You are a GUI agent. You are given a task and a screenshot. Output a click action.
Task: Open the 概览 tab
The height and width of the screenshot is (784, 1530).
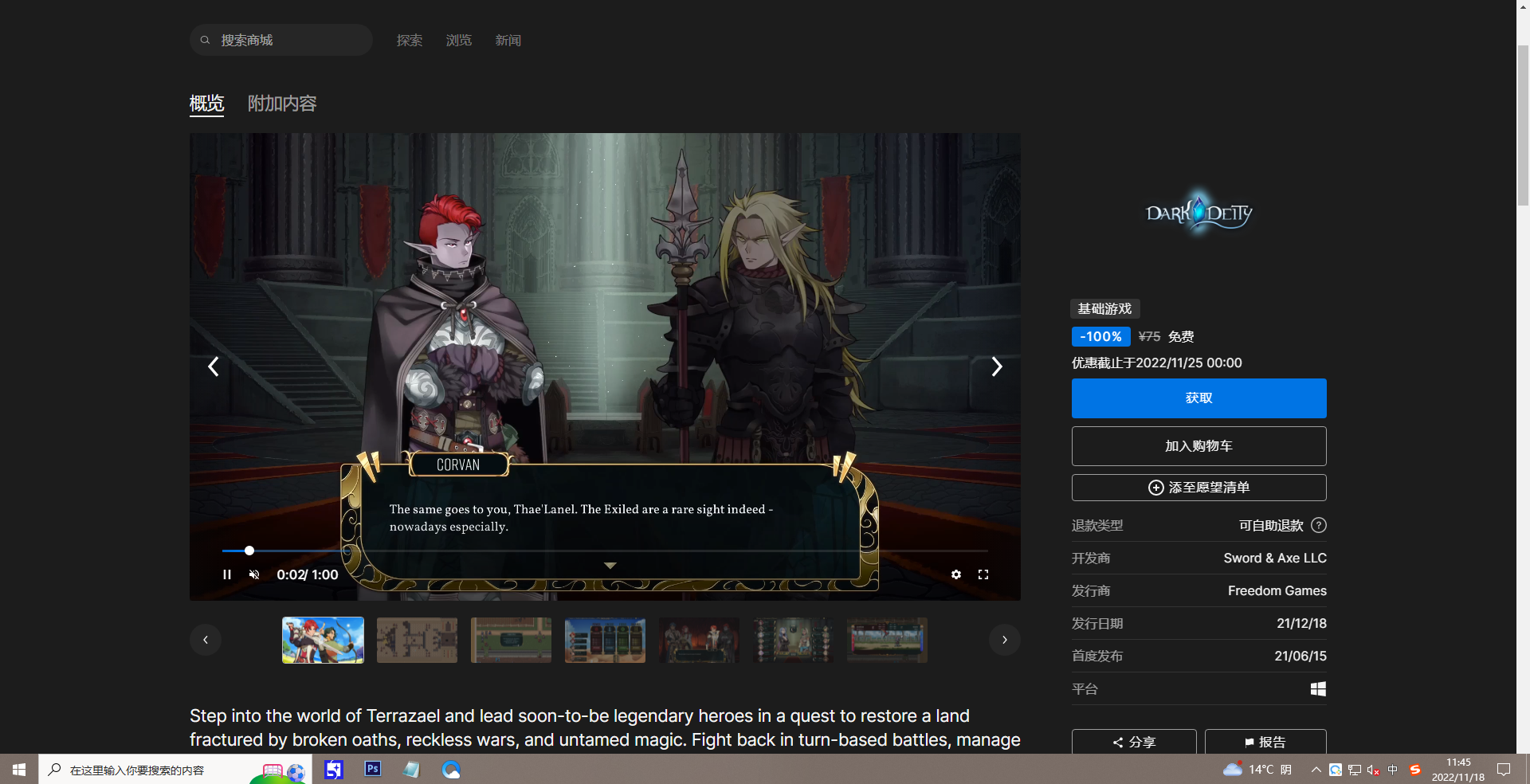[x=206, y=104]
